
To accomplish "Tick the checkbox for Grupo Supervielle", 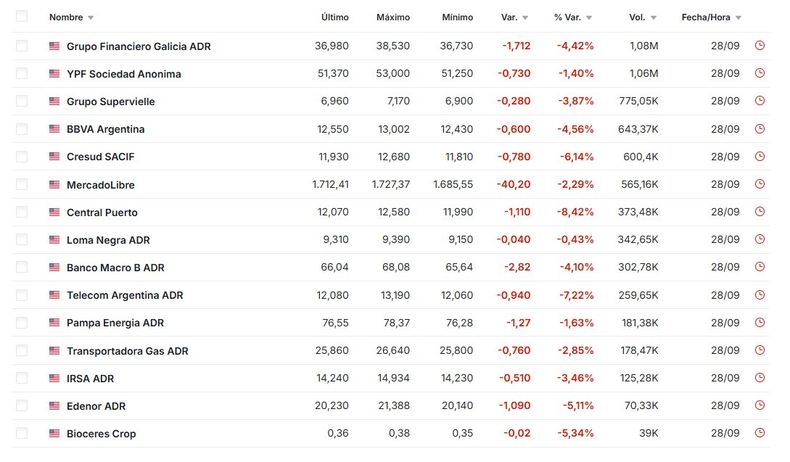I will coord(22,101).
